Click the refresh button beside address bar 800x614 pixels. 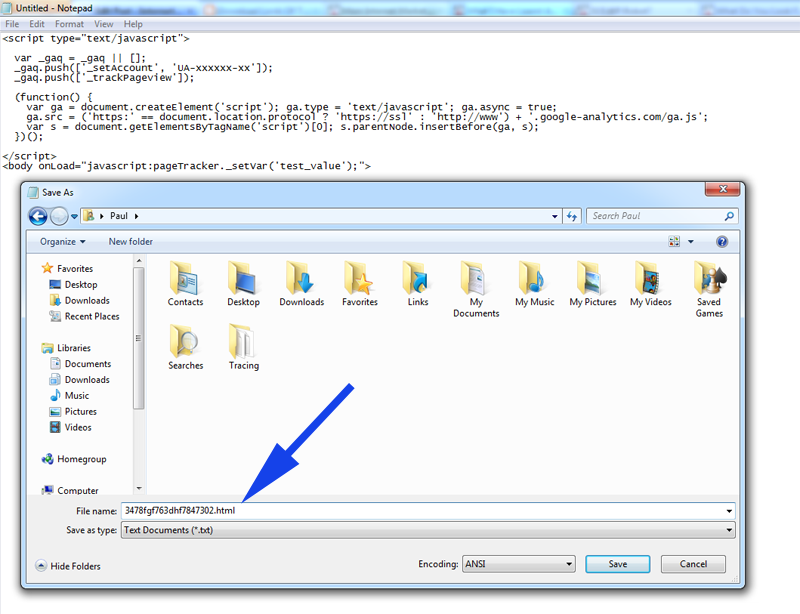tap(571, 216)
